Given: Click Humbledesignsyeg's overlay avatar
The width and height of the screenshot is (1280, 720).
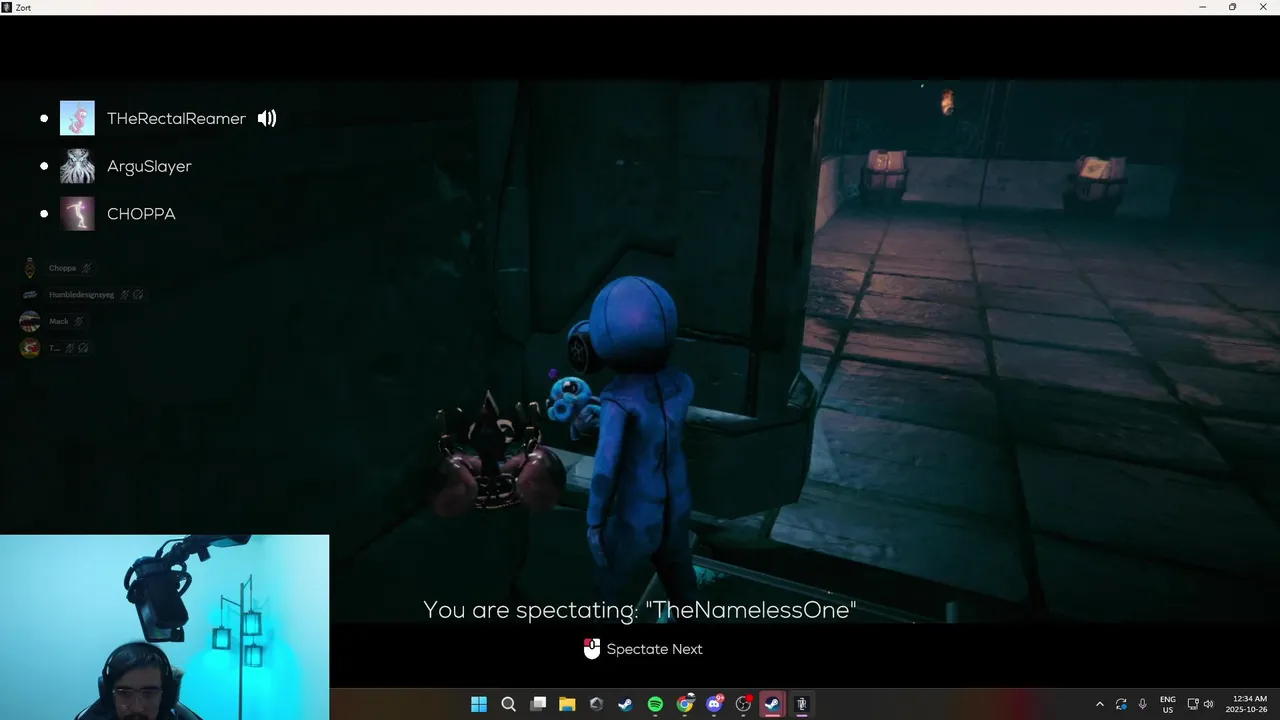Looking at the screenshot, I should pos(30,295).
